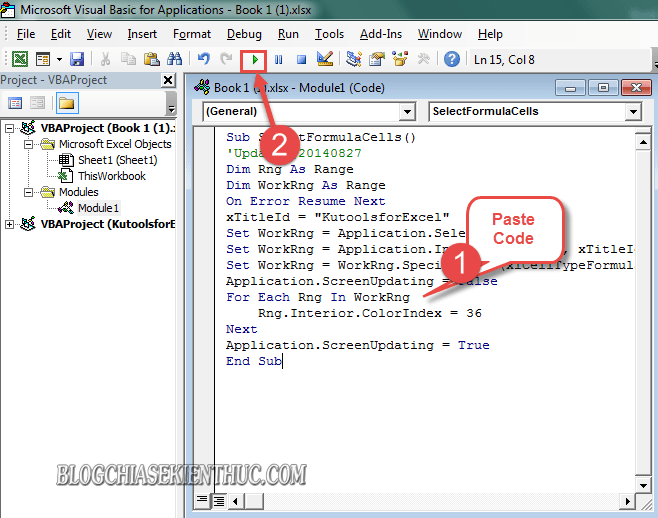Open the Edit menu

click(61, 34)
